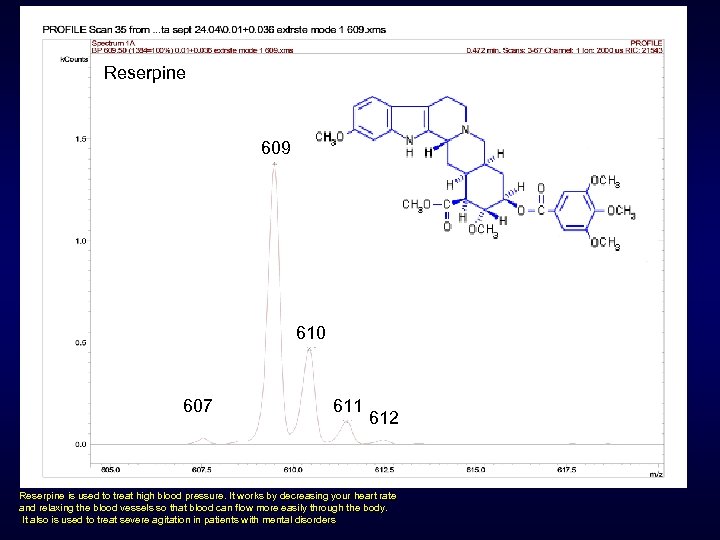The width and height of the screenshot is (720, 540).
Task: Click the red PROFILE label at top right
Action: pos(646,43)
